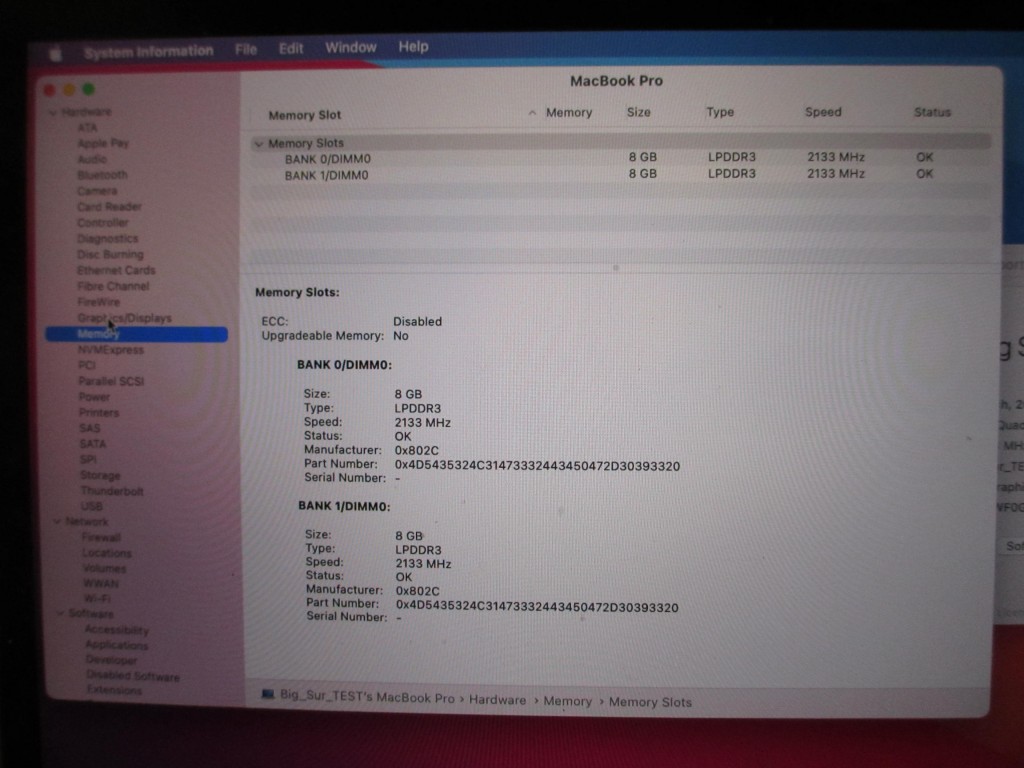Image resolution: width=1024 pixels, height=768 pixels.
Task: Select NVMExpress in the sidebar
Action: click(111, 350)
